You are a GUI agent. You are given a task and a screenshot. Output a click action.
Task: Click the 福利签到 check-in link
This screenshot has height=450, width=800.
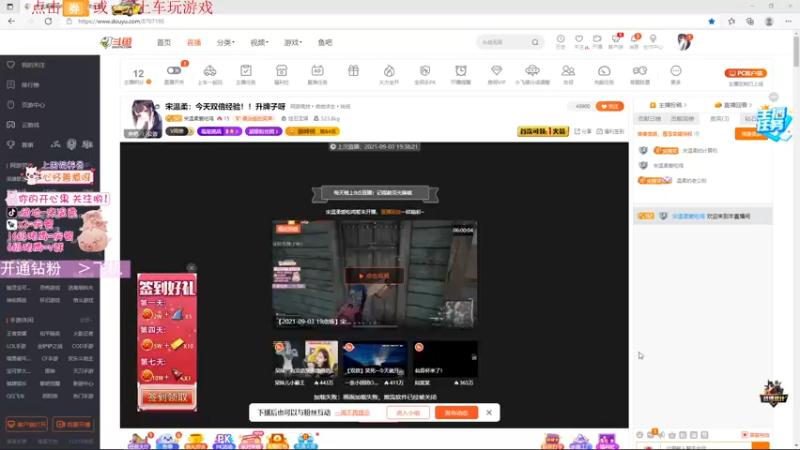(x=610, y=131)
